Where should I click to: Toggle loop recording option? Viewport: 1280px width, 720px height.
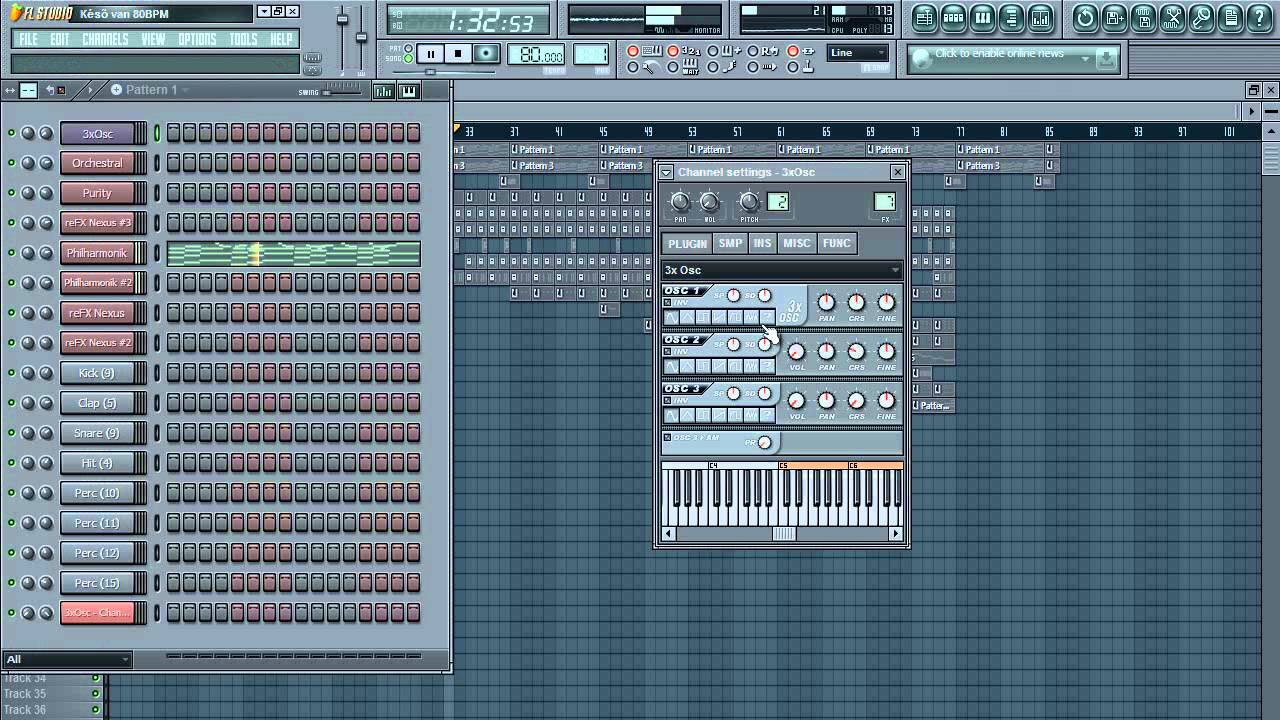(x=753, y=51)
